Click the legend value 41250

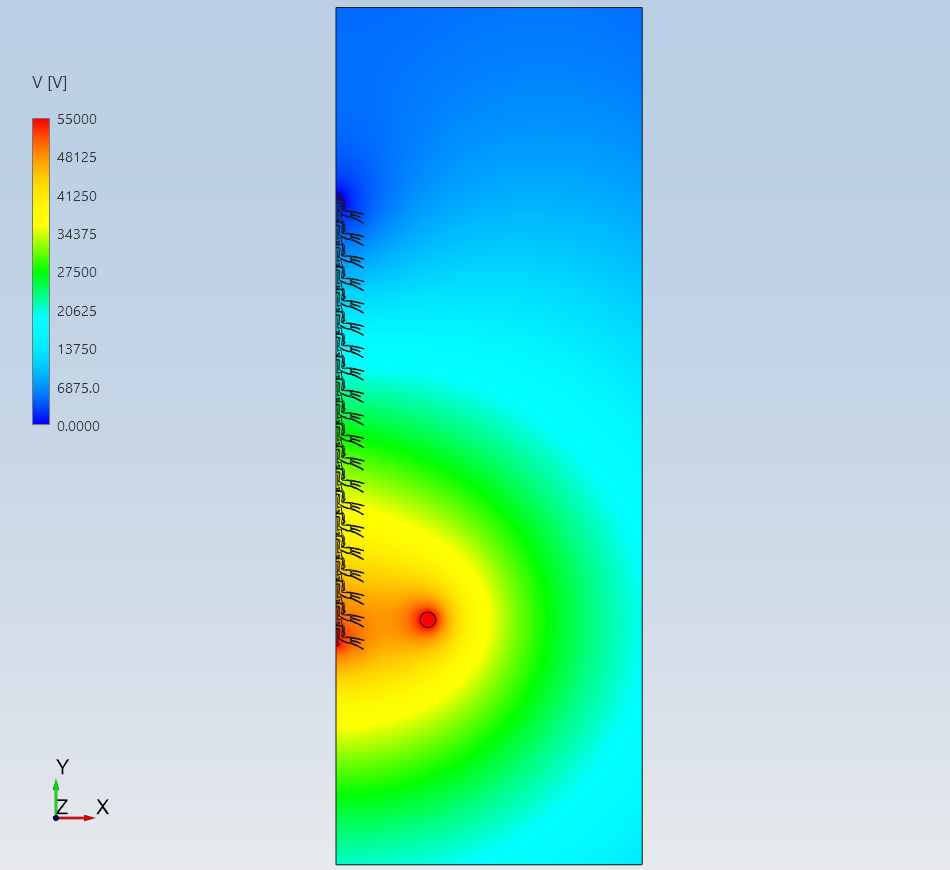[x=77, y=196]
